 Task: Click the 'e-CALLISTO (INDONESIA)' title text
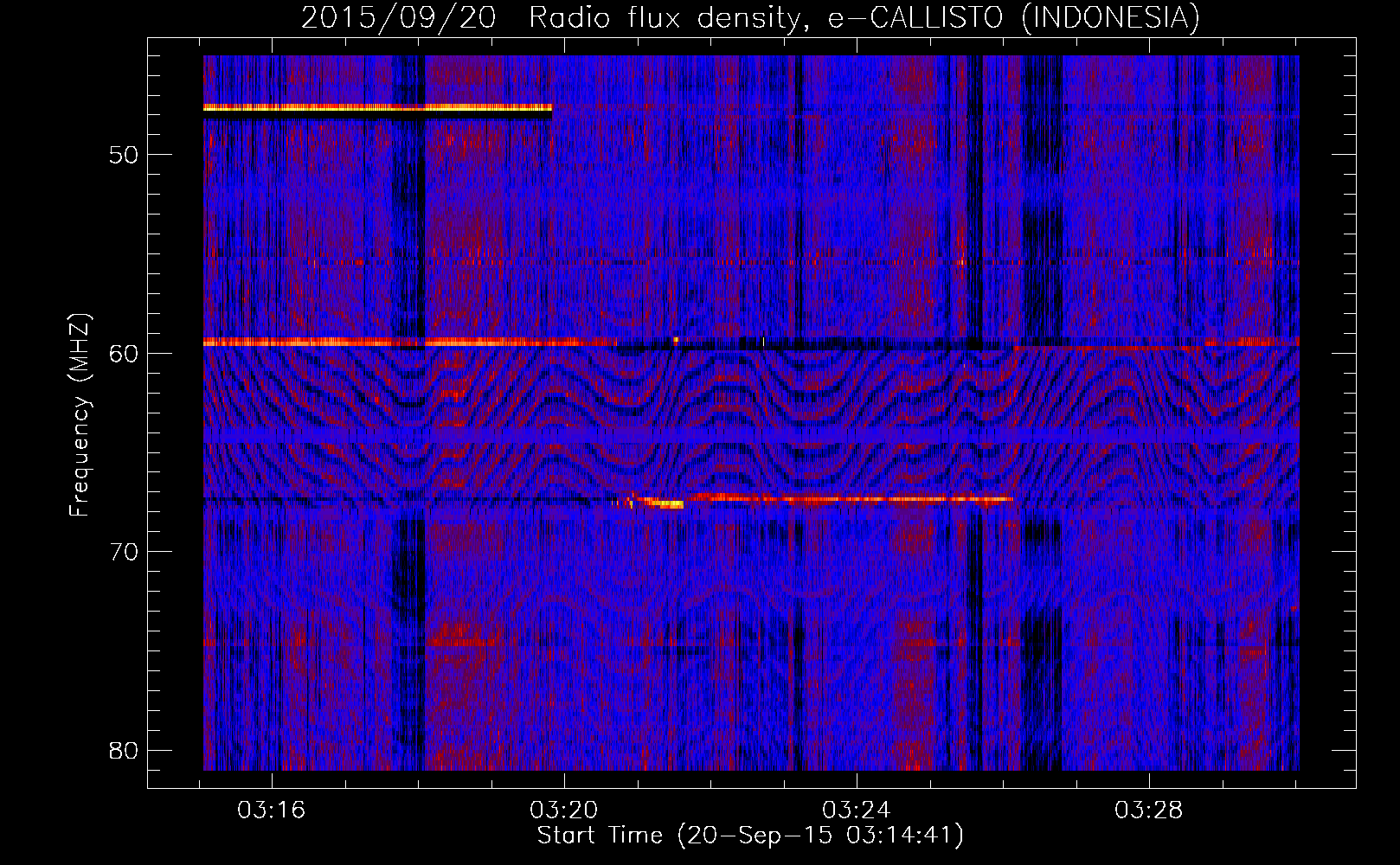[x=1014, y=17]
